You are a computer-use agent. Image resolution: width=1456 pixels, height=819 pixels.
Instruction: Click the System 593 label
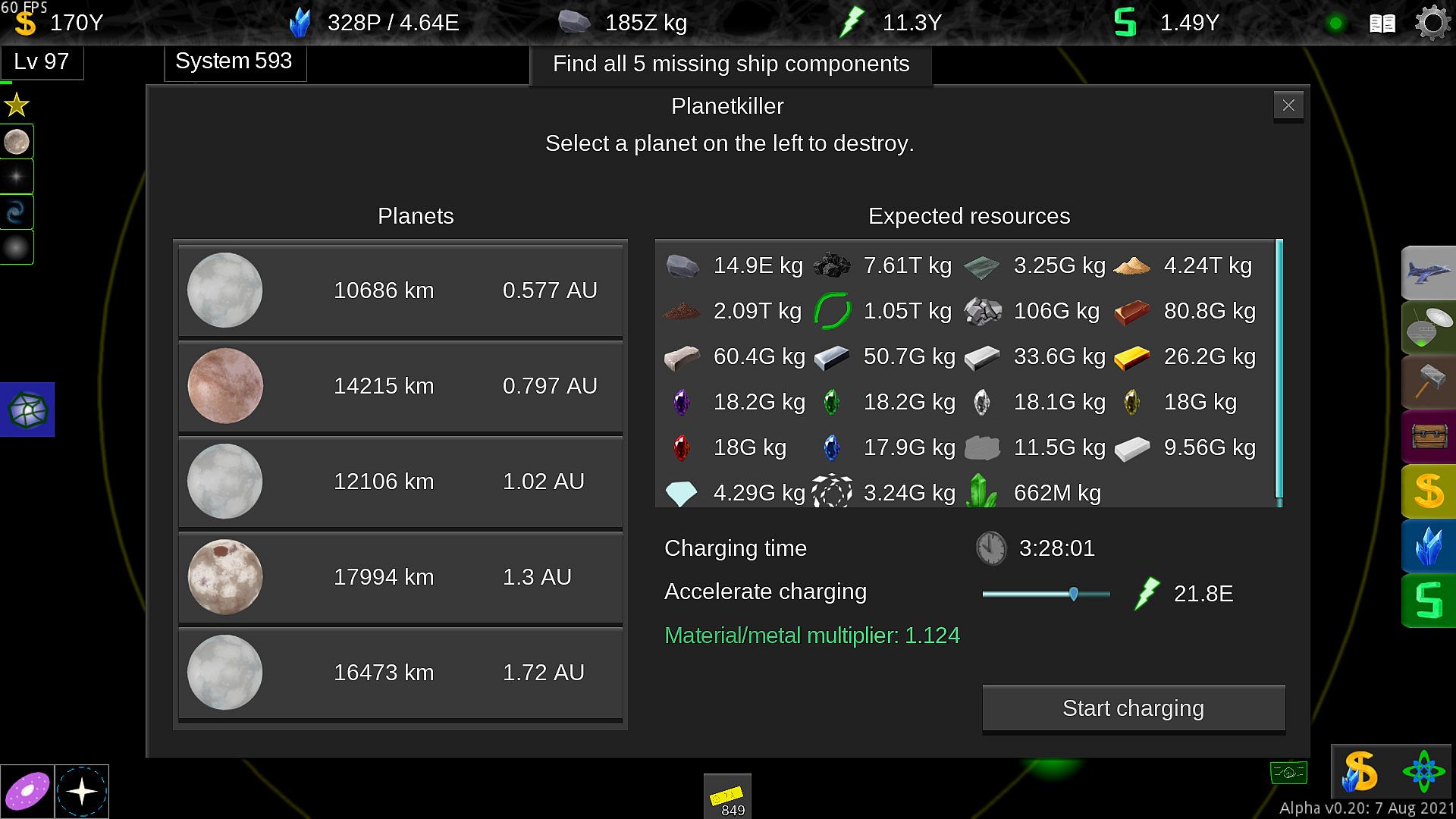234,61
